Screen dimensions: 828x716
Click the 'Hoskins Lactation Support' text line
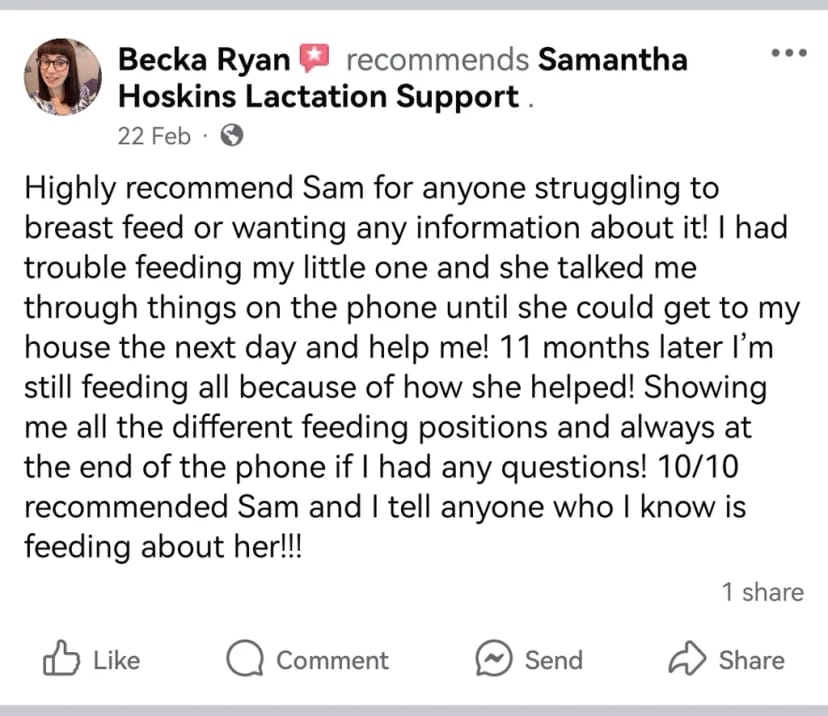tap(318, 97)
